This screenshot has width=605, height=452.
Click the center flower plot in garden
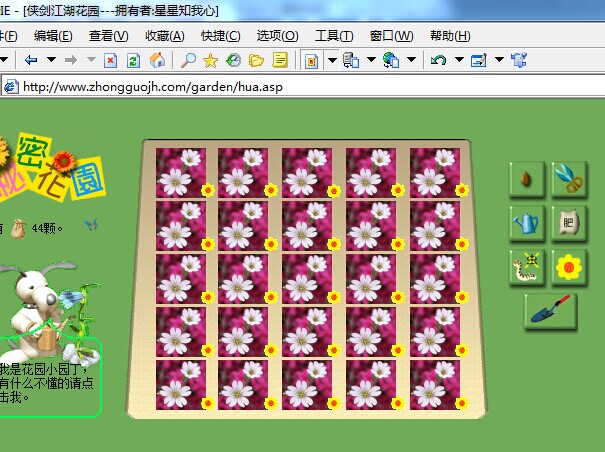(x=308, y=279)
